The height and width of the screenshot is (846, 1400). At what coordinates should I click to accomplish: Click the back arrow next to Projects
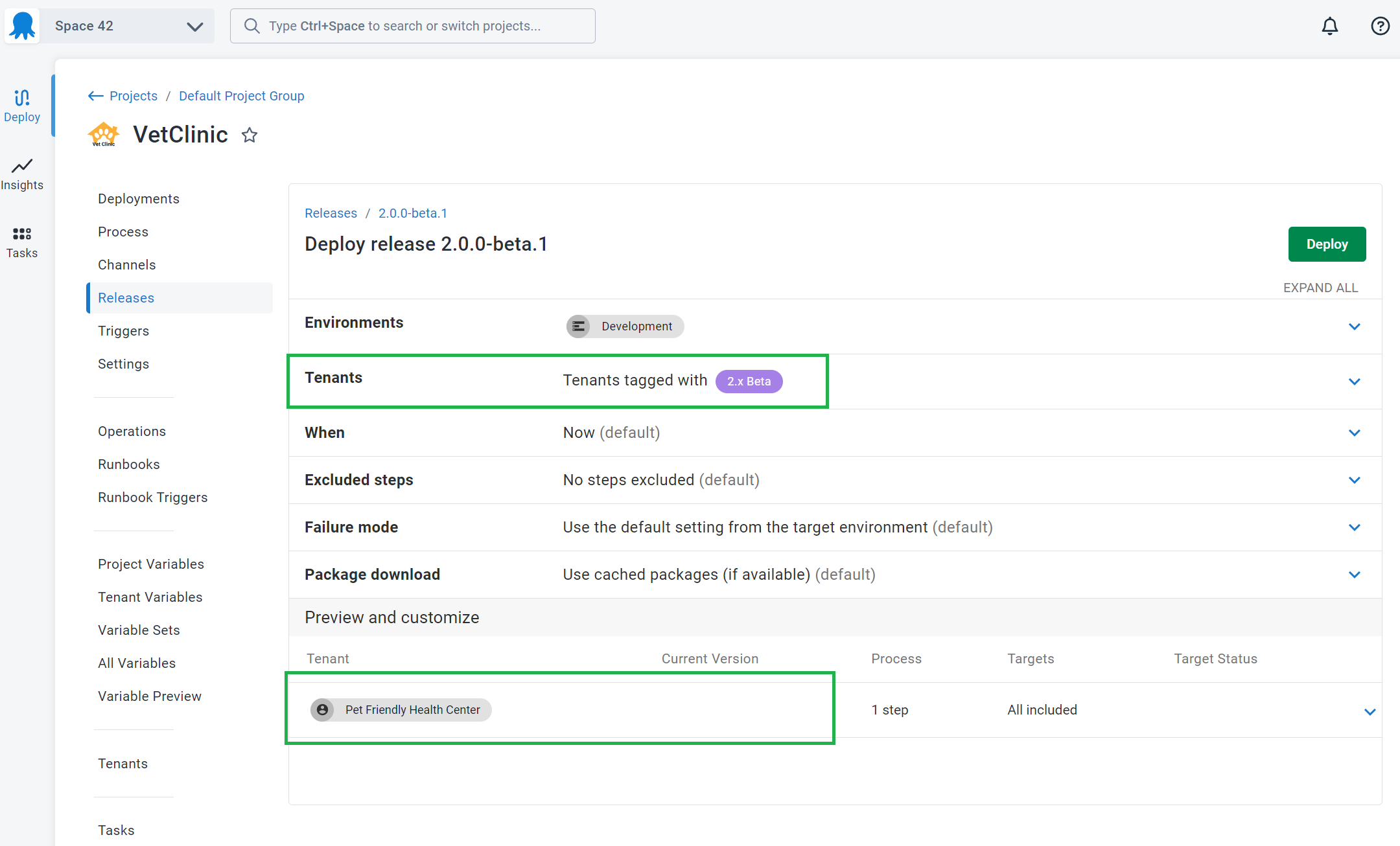tap(95, 96)
